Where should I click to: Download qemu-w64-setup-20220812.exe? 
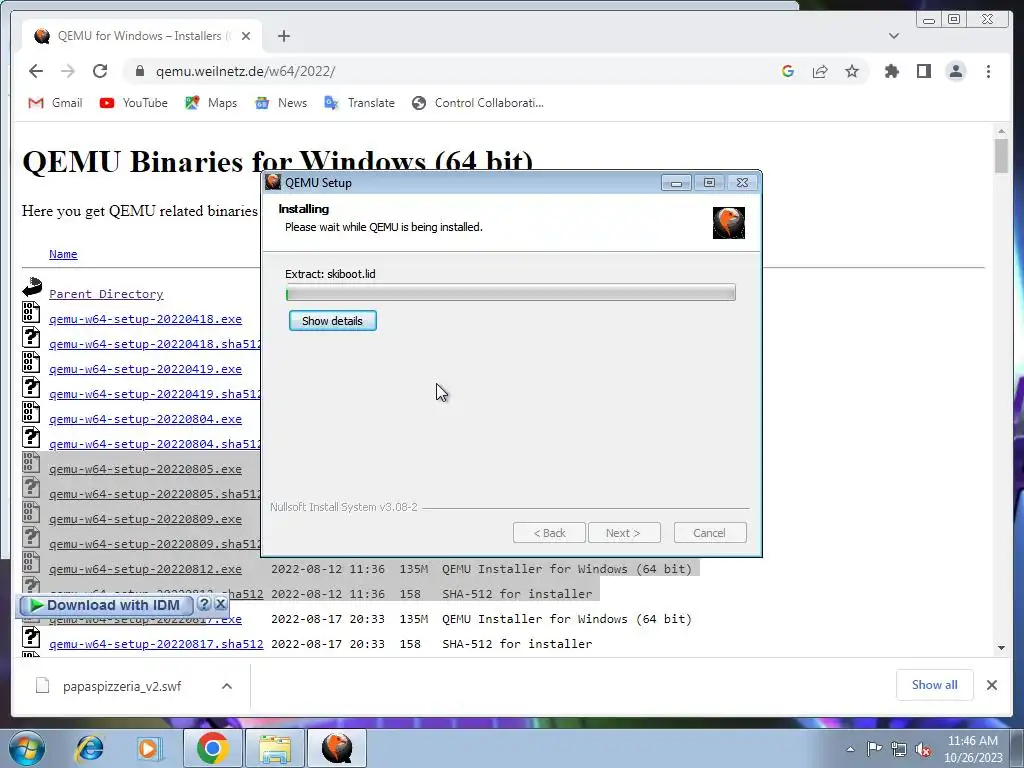(x=146, y=569)
